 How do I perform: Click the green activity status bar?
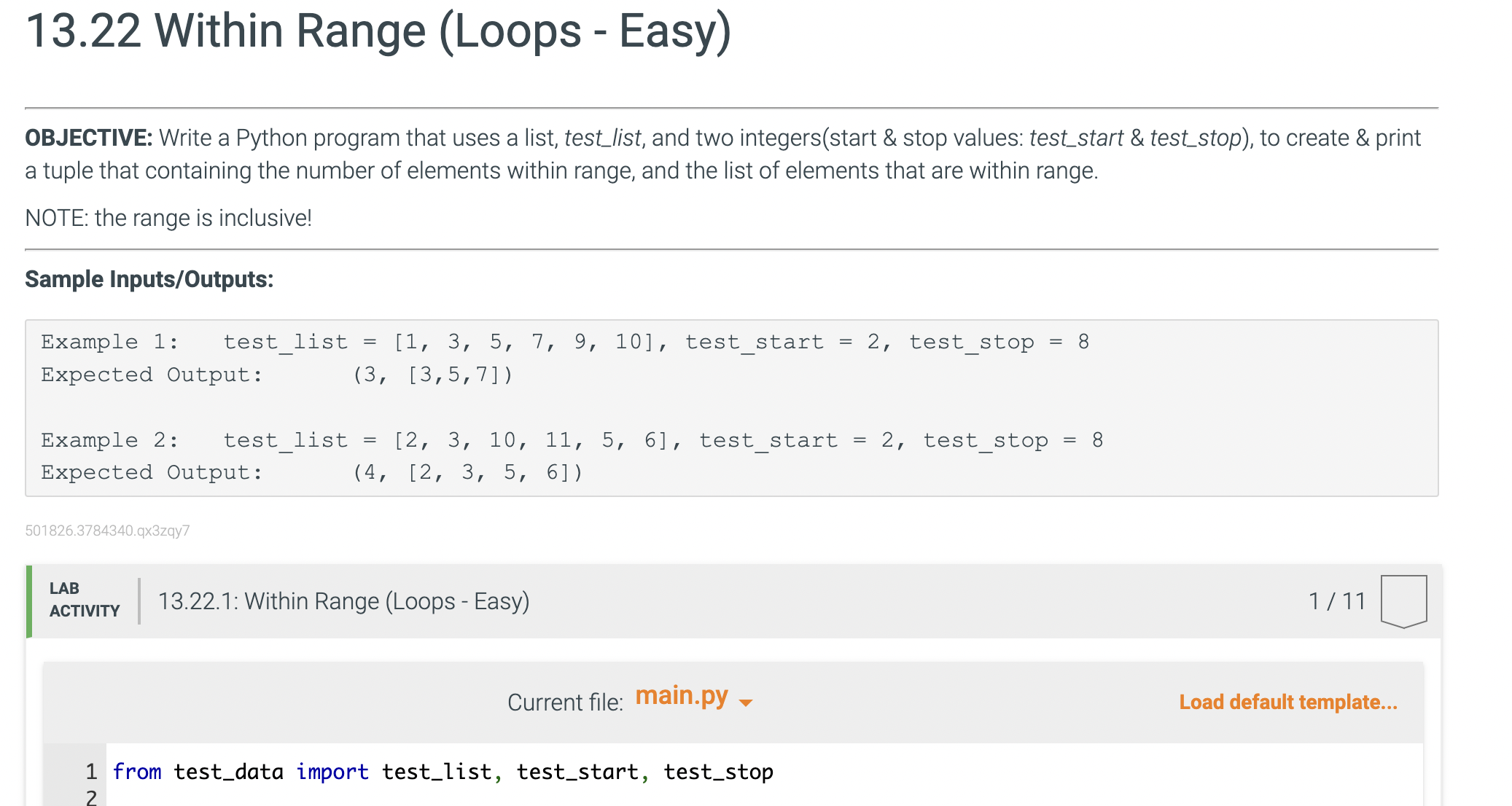29,601
